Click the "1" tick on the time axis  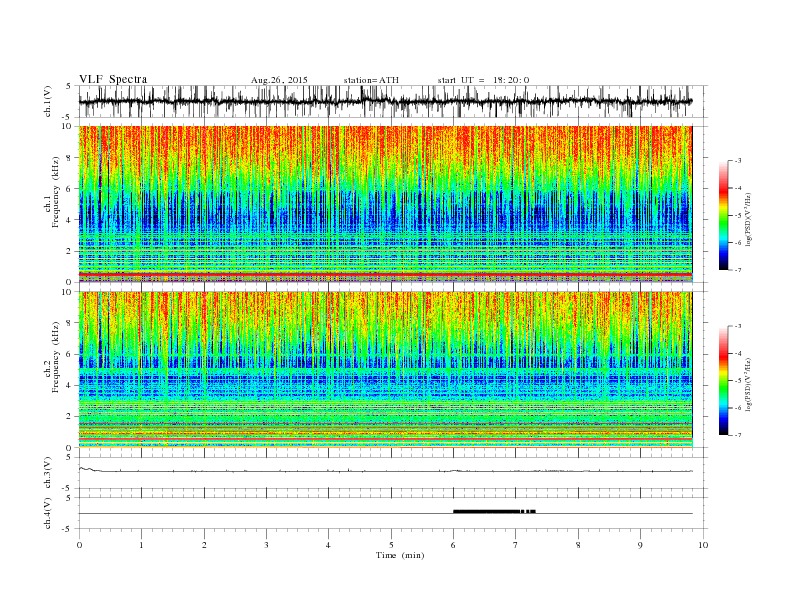pos(141,545)
